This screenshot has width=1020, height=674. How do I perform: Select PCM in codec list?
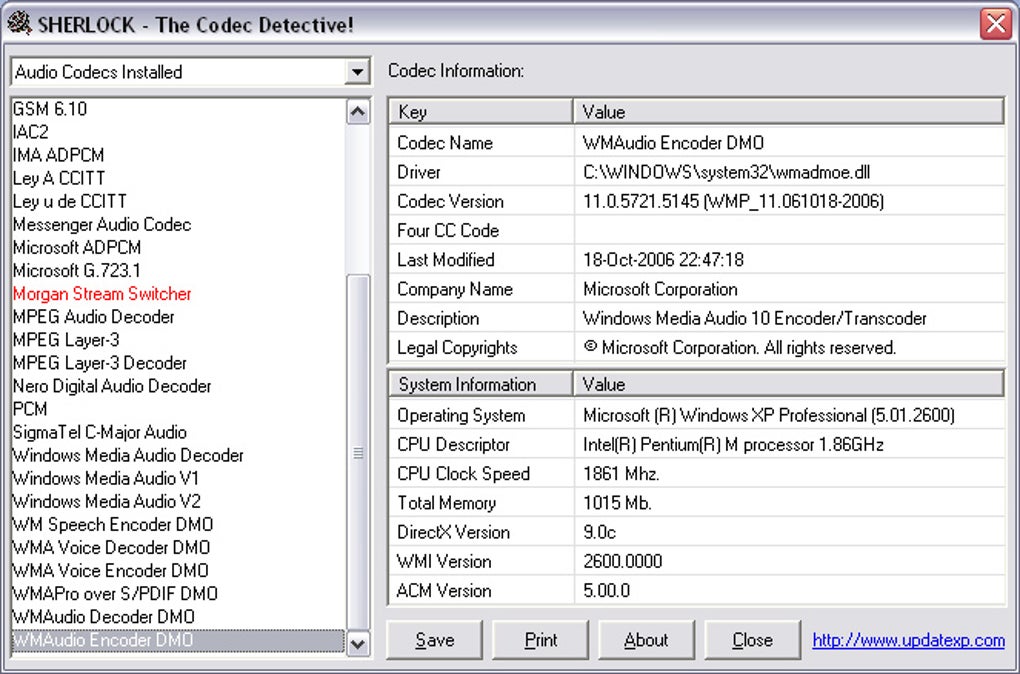30,409
